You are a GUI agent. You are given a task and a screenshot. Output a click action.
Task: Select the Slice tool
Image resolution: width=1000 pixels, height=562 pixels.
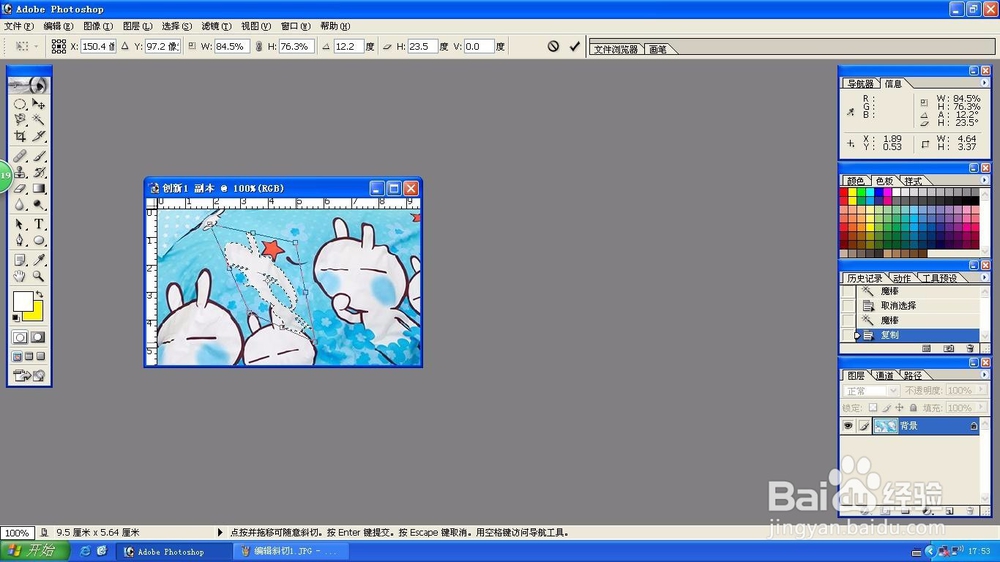point(39,135)
